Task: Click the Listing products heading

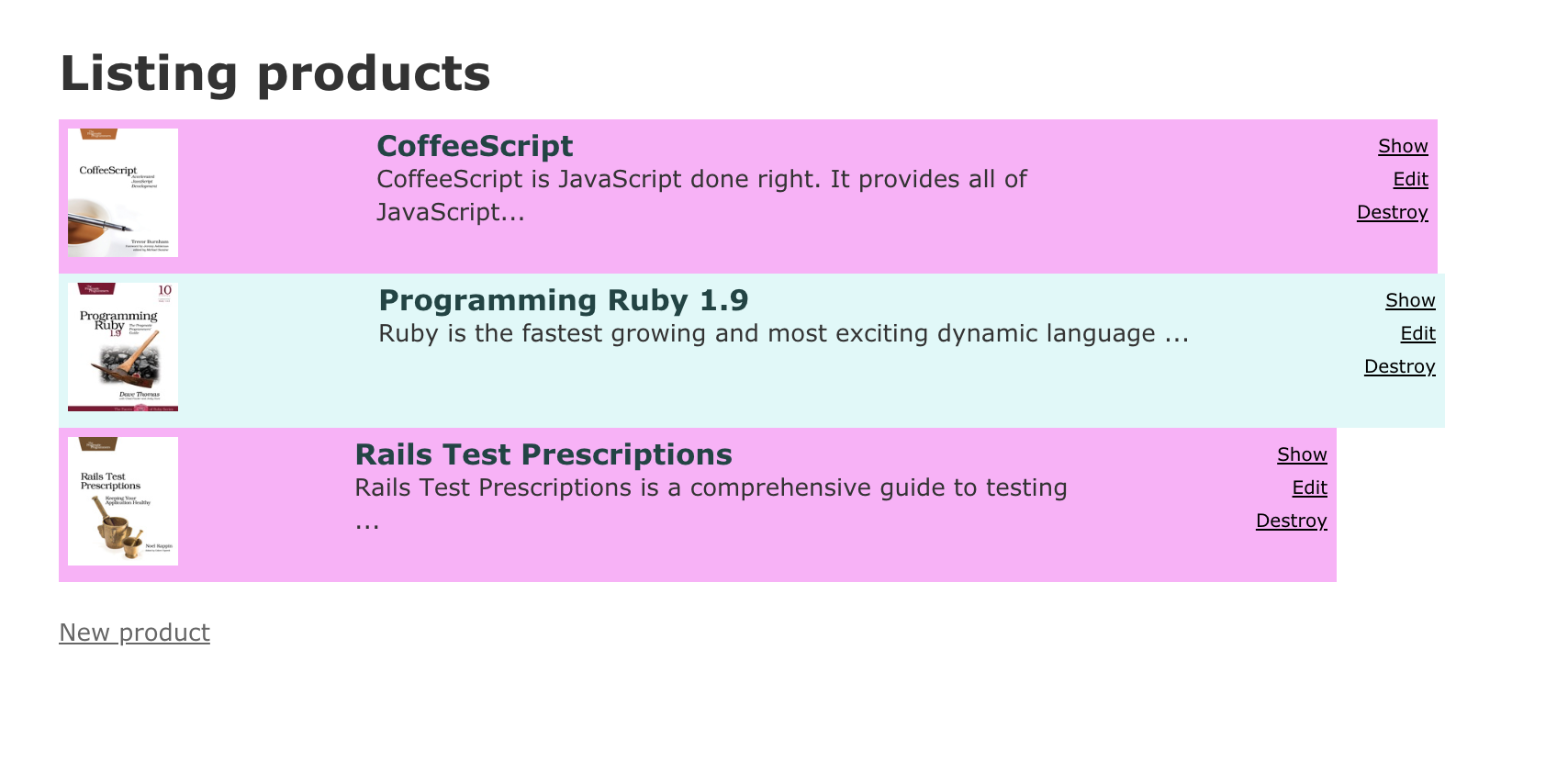Action: point(275,73)
